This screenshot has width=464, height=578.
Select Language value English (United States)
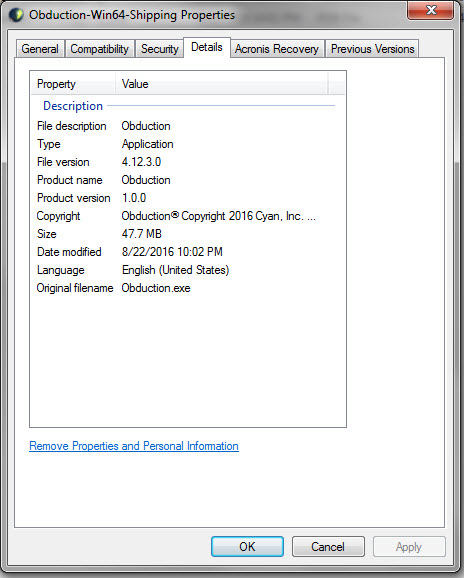click(x=175, y=270)
